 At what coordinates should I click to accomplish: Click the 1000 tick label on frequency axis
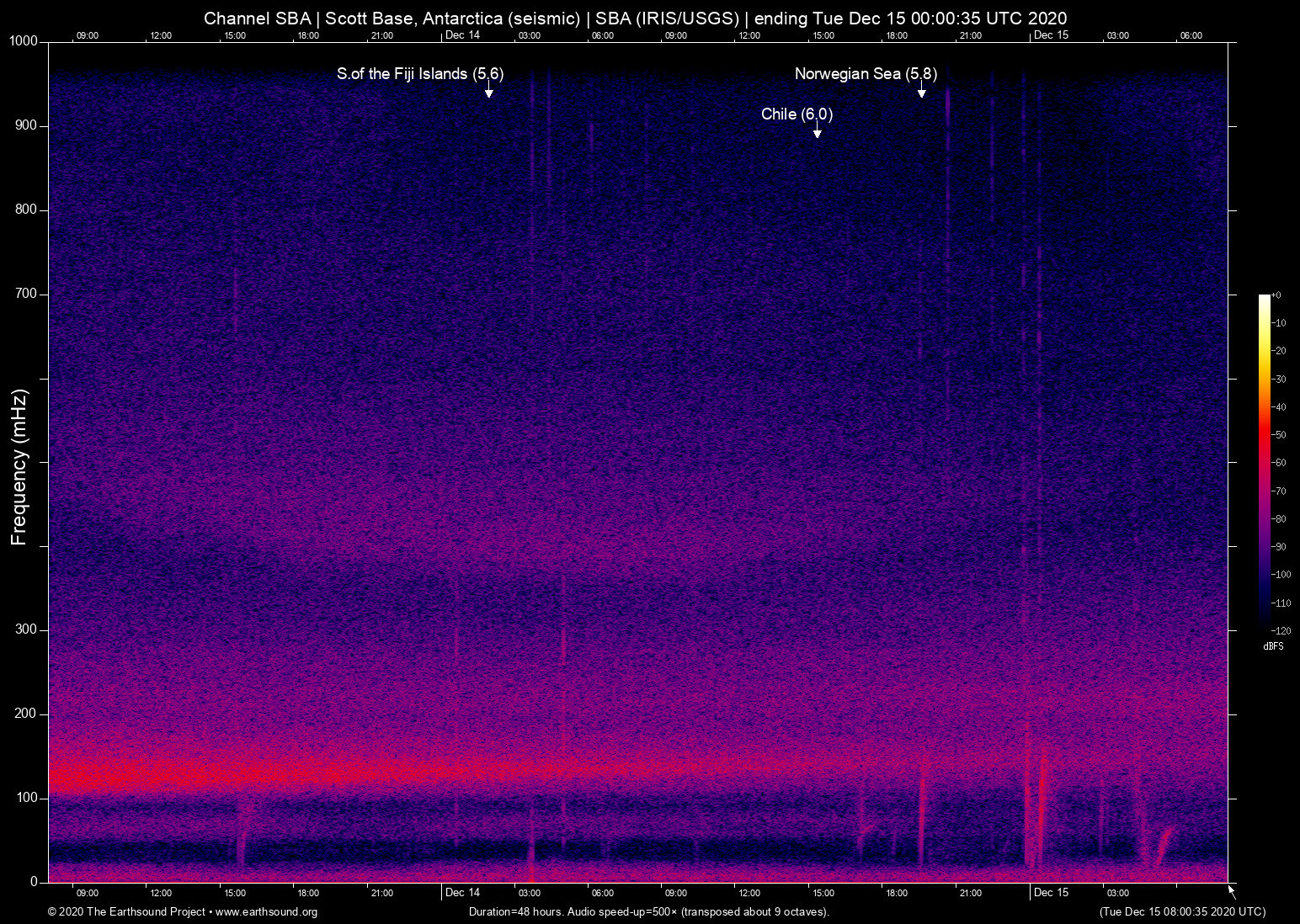(x=23, y=41)
